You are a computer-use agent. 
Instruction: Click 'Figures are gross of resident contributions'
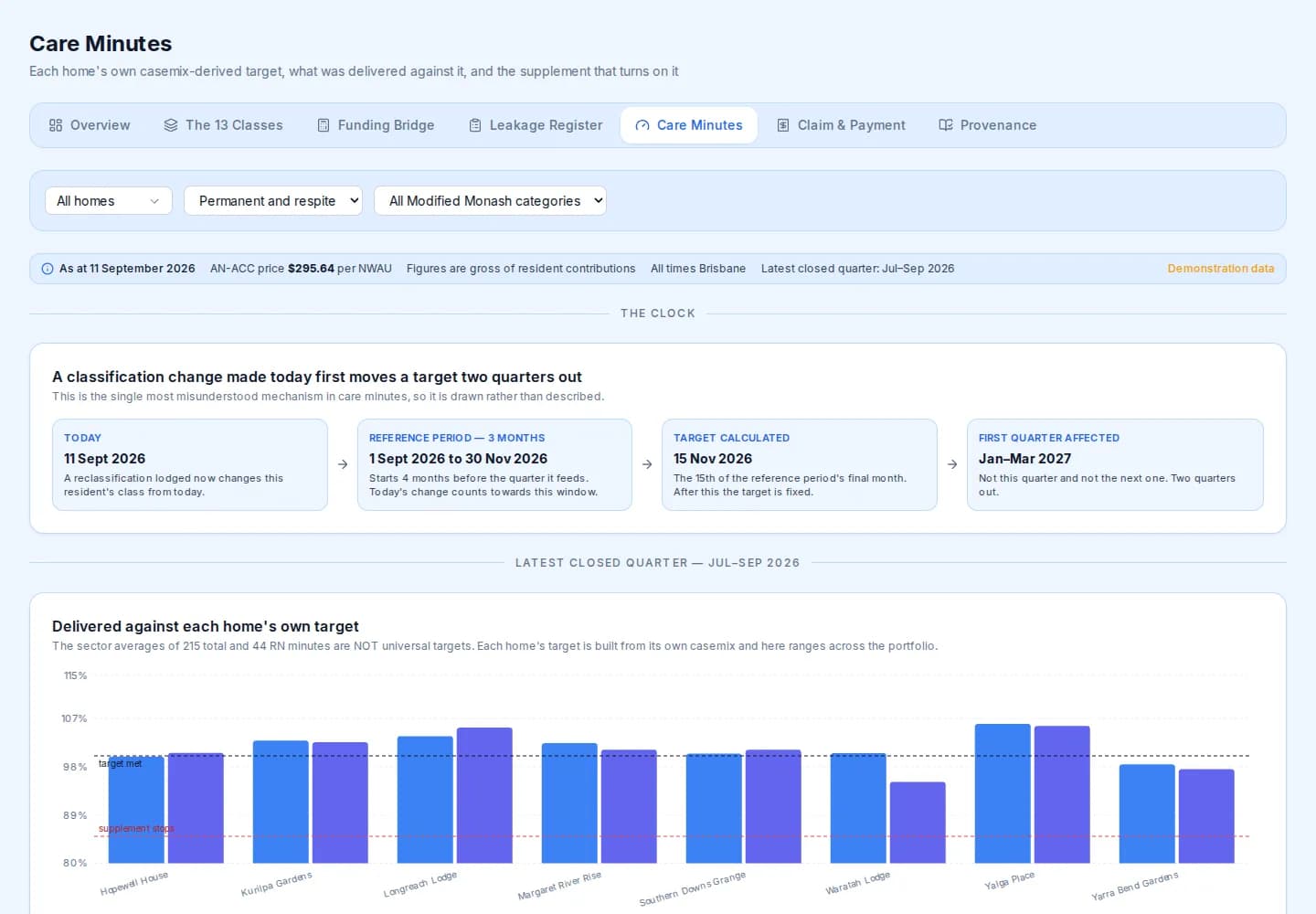[x=521, y=269]
